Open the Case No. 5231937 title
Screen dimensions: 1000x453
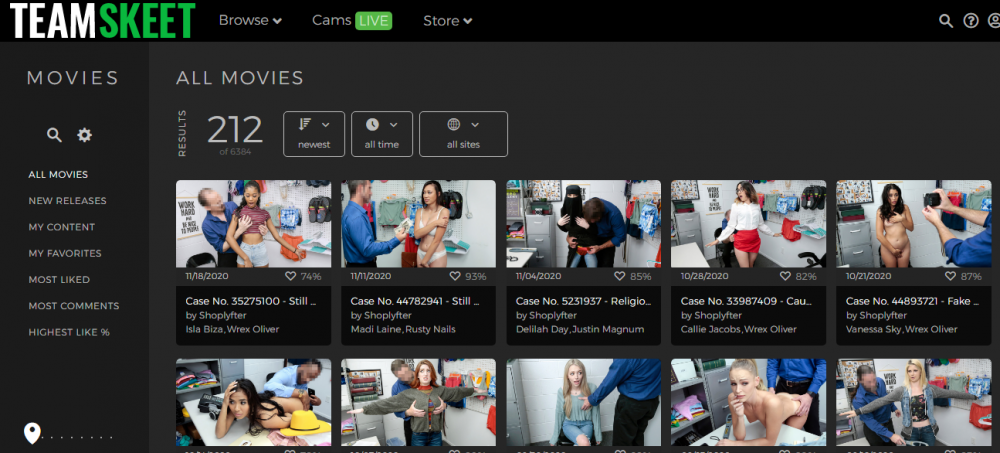coord(581,301)
